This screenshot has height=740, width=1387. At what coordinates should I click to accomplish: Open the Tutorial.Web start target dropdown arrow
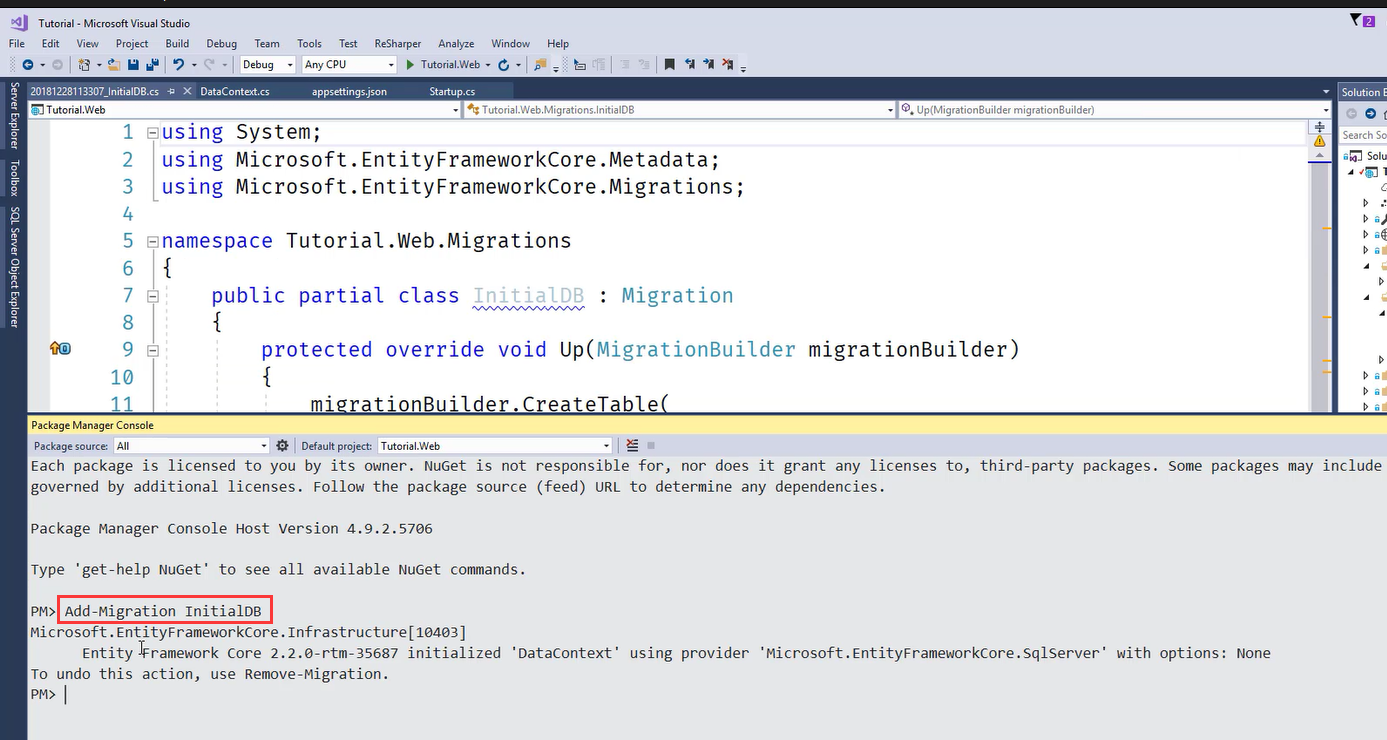[x=488, y=64]
